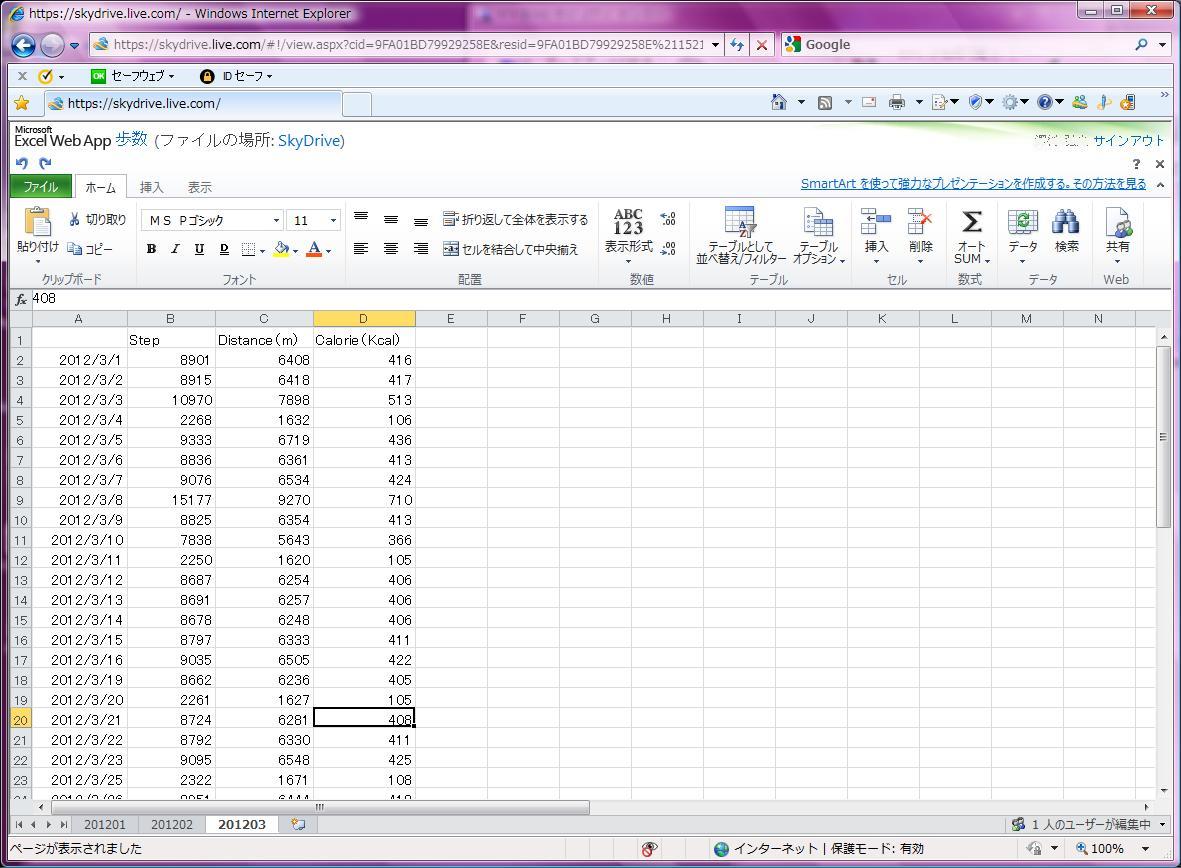Image resolution: width=1181 pixels, height=868 pixels.
Task: Click the AutoSum sigma icon
Action: 970,221
